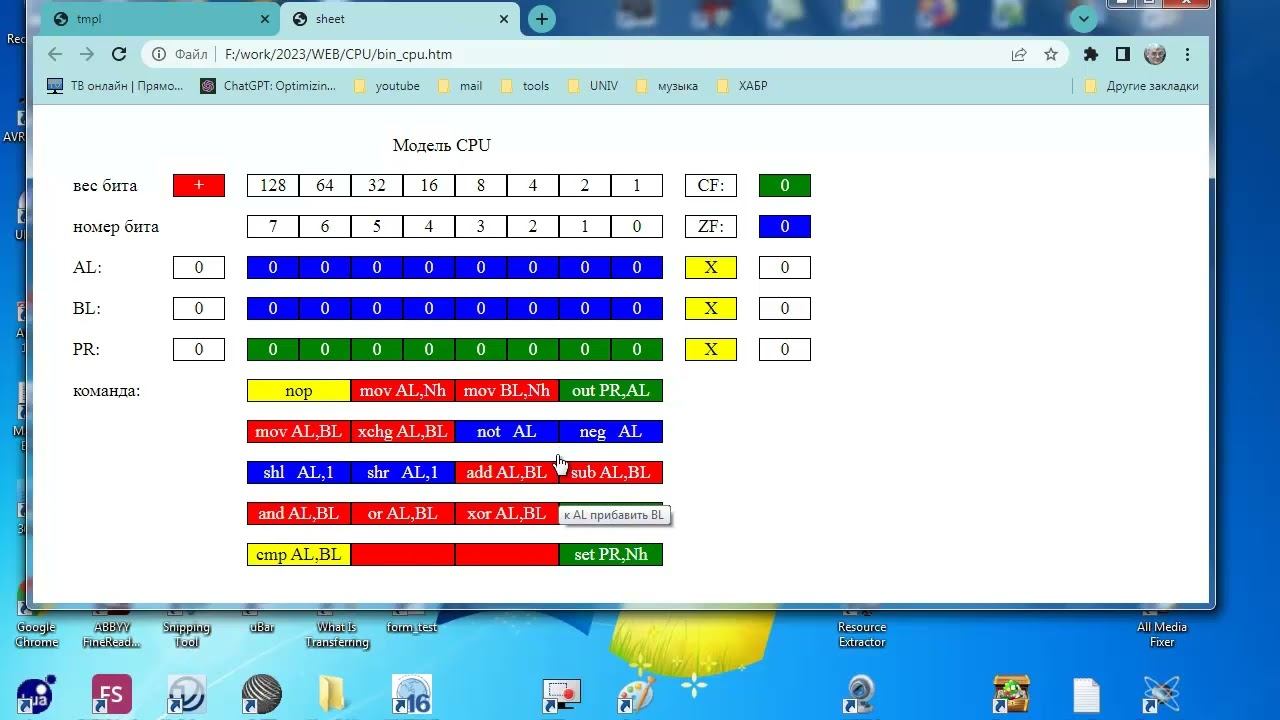1280x720 pixels.
Task: Click the browser forward arrow
Action: [87, 55]
